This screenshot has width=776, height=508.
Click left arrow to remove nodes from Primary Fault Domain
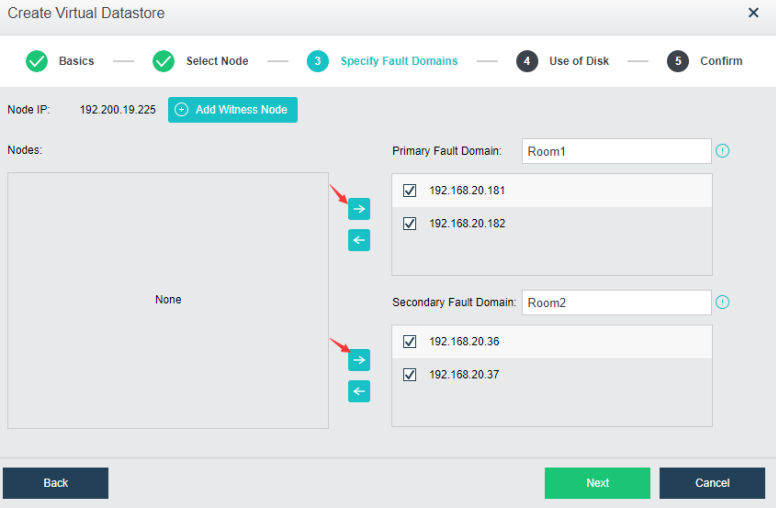point(359,240)
